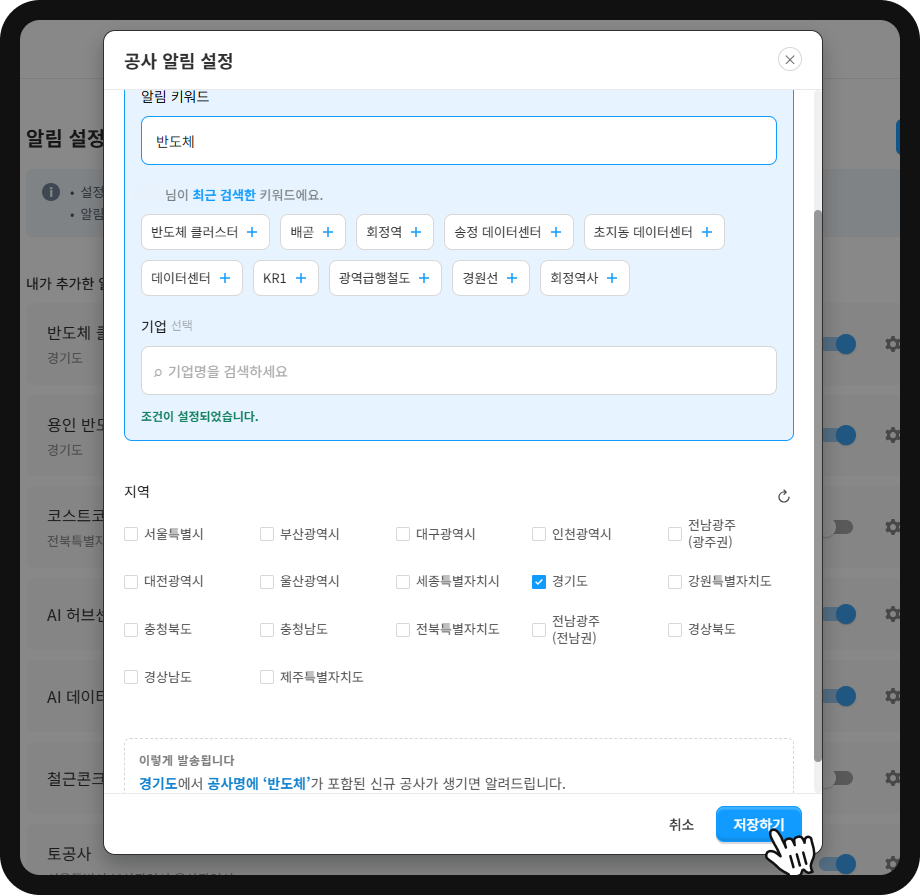The height and width of the screenshot is (895, 920).
Task: Check the 충청북도 region checkbox
Action: coord(131,630)
